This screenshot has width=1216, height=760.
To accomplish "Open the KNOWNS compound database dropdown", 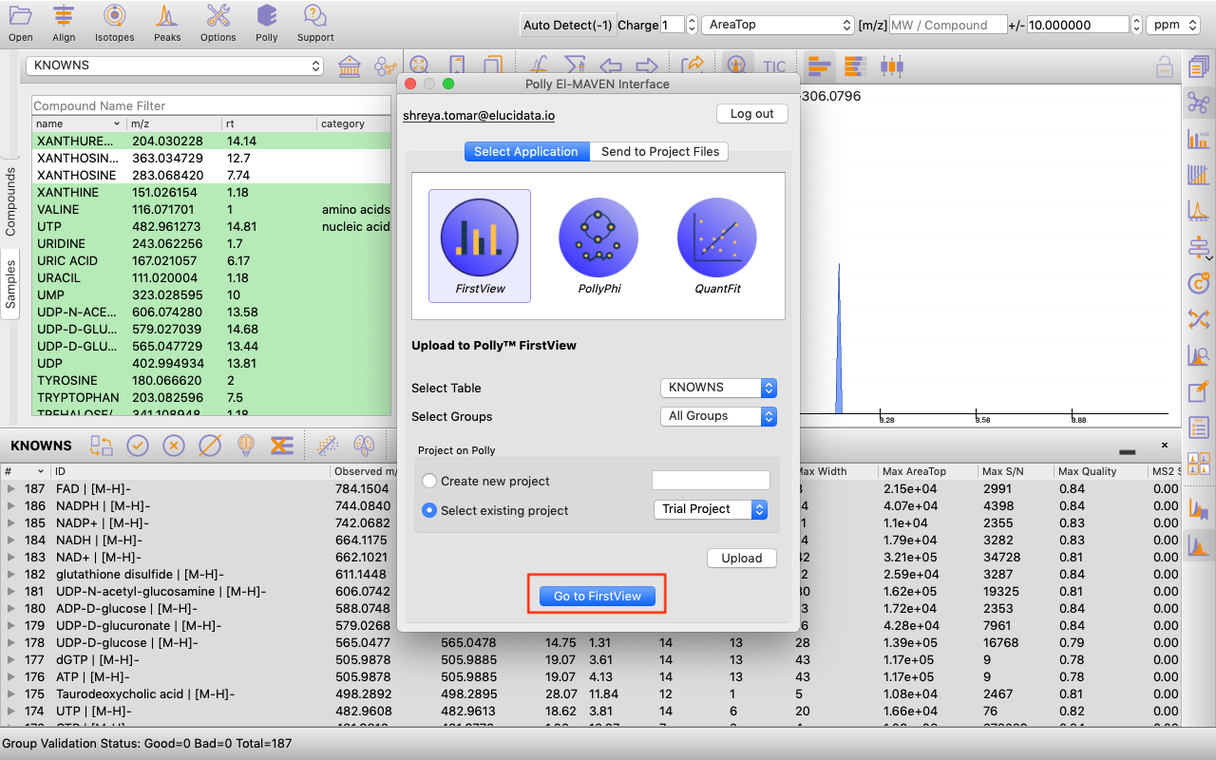I will 175,65.
